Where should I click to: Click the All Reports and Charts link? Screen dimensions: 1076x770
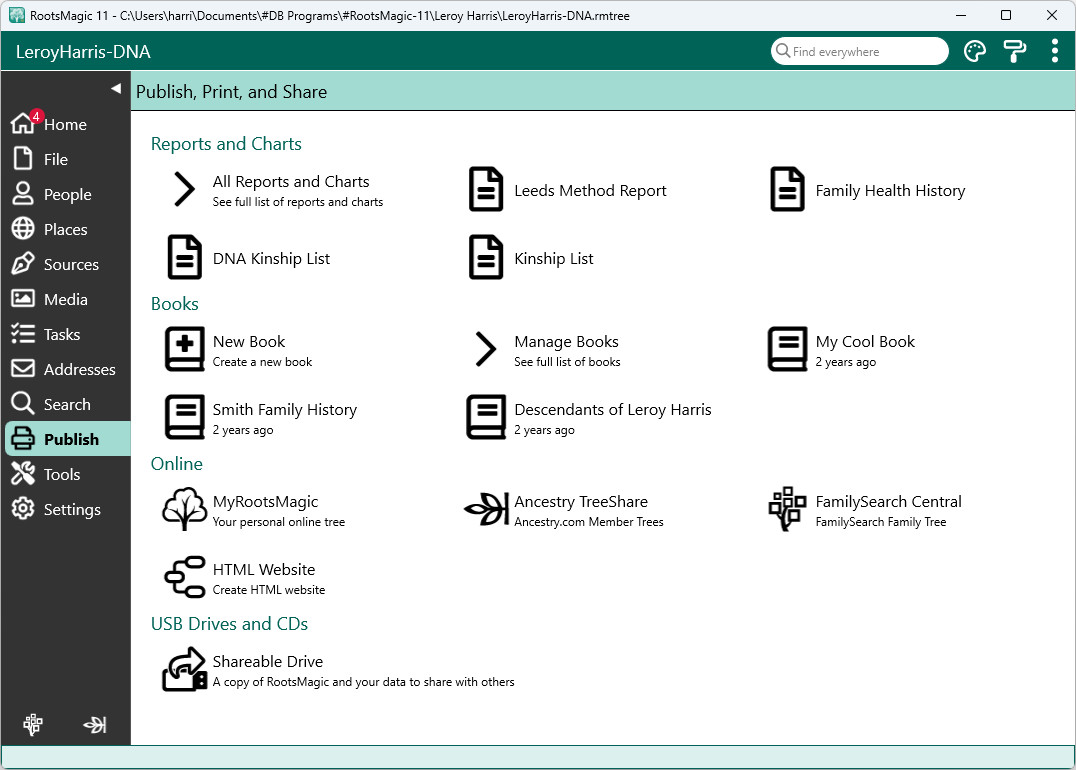point(291,181)
